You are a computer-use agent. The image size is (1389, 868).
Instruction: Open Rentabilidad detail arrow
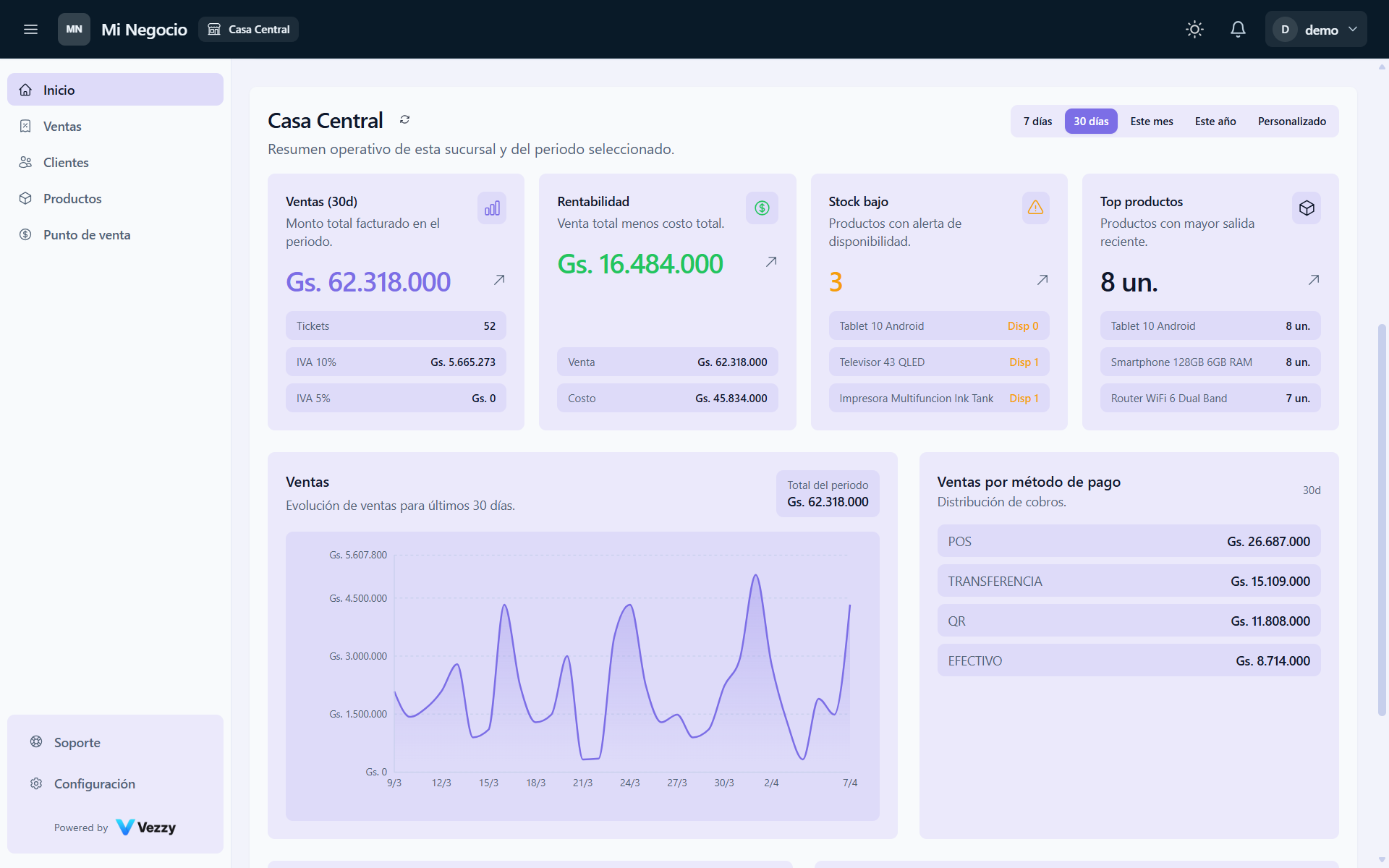point(771,262)
